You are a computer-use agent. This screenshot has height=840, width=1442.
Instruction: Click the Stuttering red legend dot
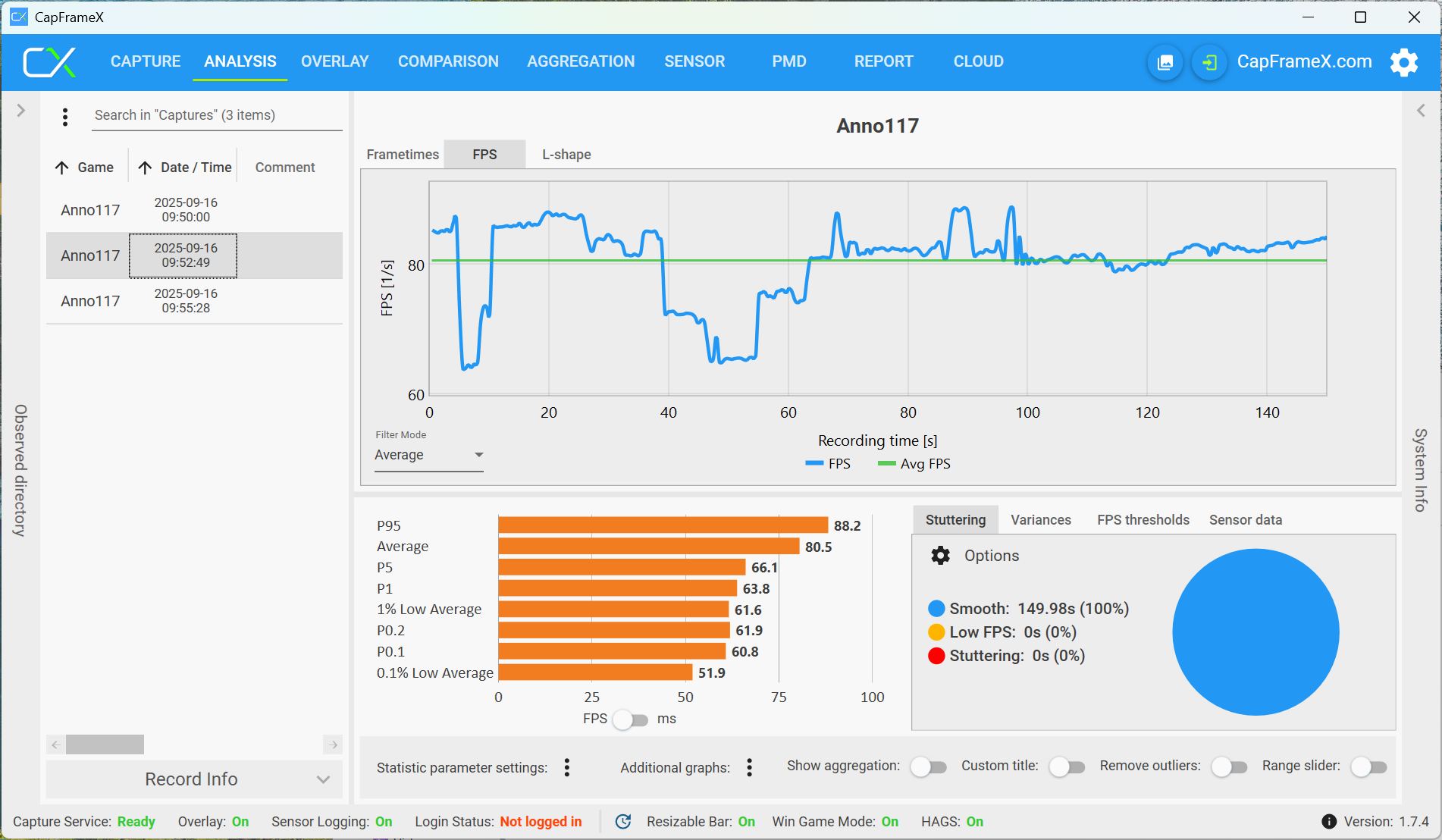click(x=936, y=656)
